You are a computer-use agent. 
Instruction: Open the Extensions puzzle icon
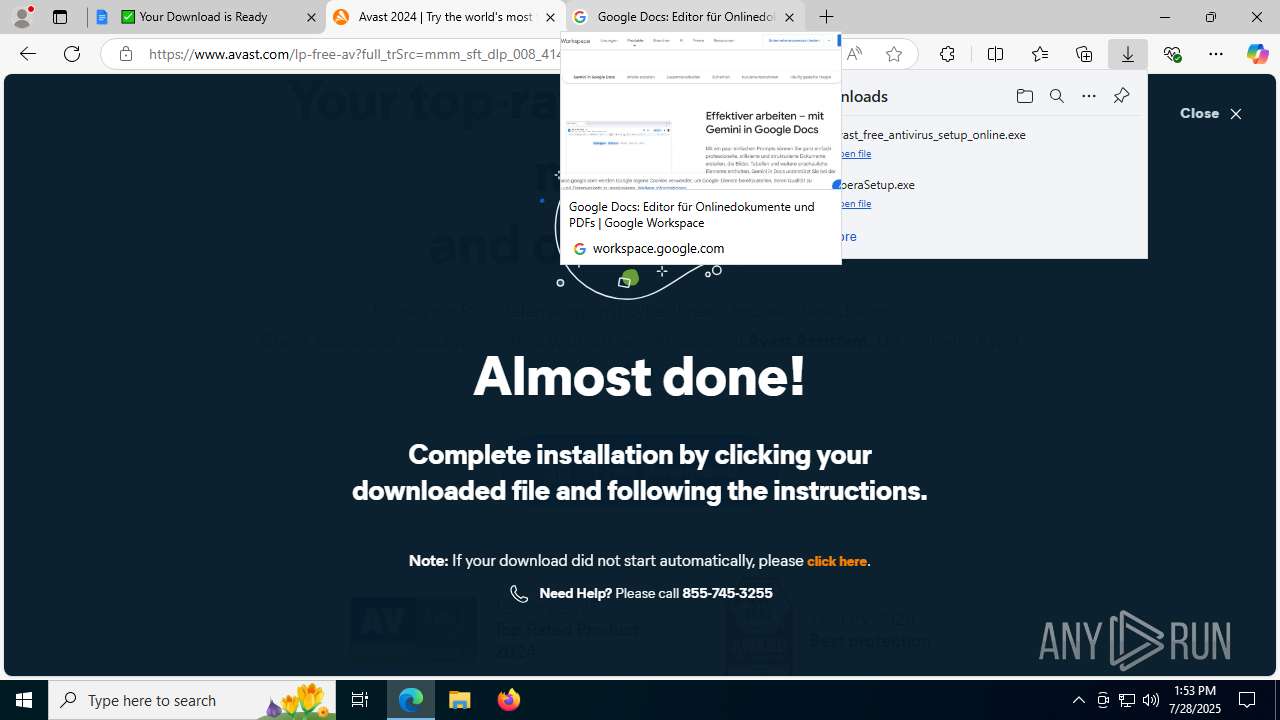[x=947, y=54]
